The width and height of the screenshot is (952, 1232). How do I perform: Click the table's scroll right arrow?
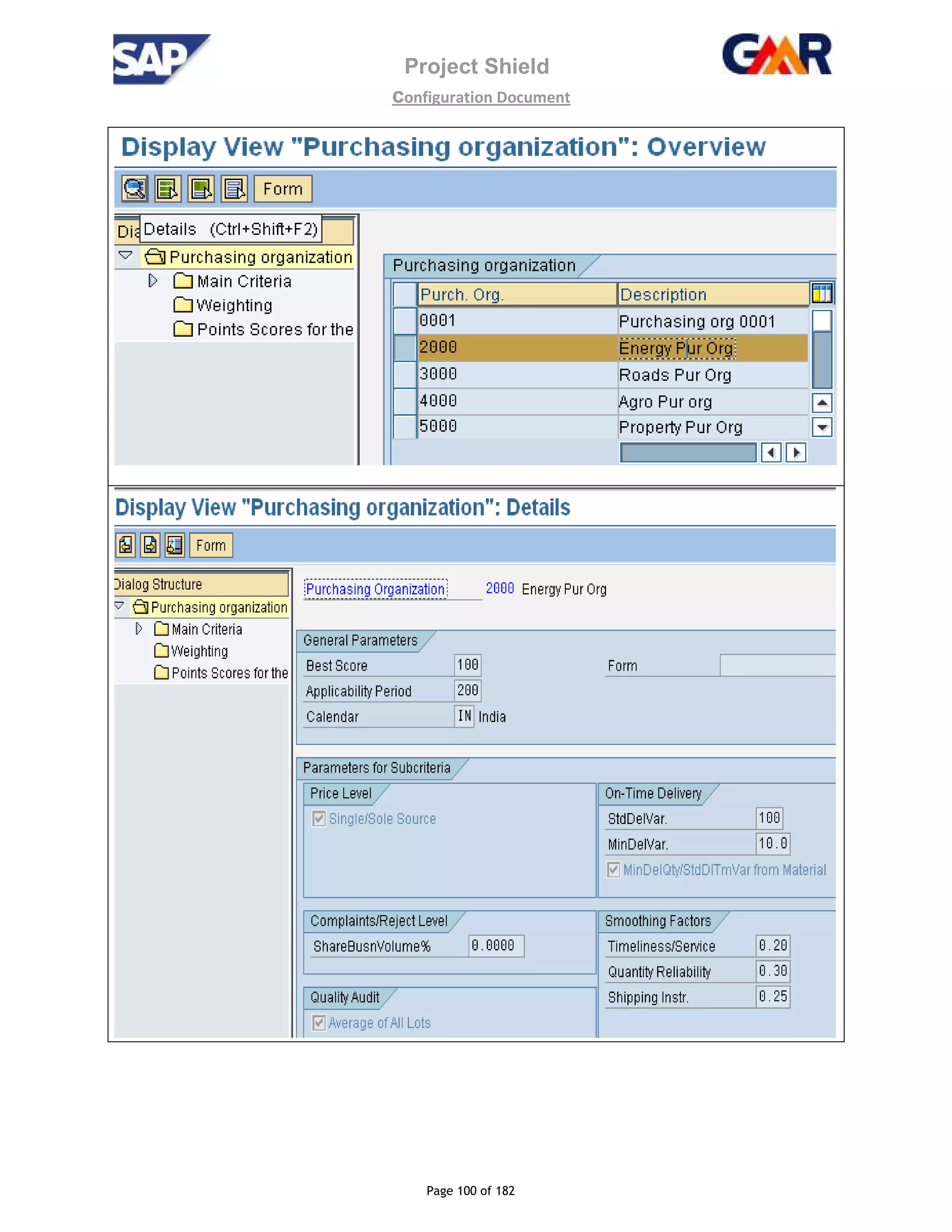(x=796, y=452)
